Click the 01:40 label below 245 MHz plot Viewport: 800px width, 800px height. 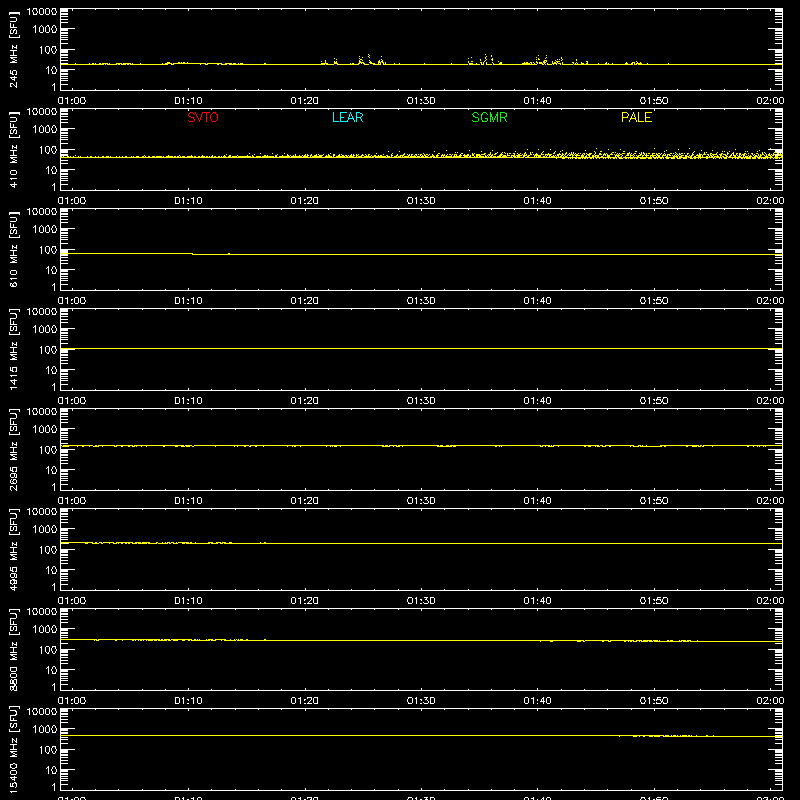(x=537, y=101)
